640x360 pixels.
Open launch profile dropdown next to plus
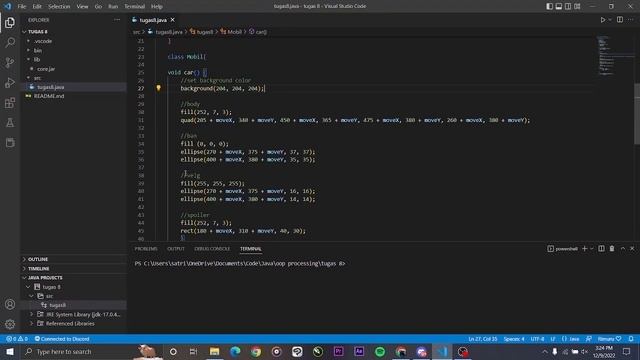pos(591,249)
